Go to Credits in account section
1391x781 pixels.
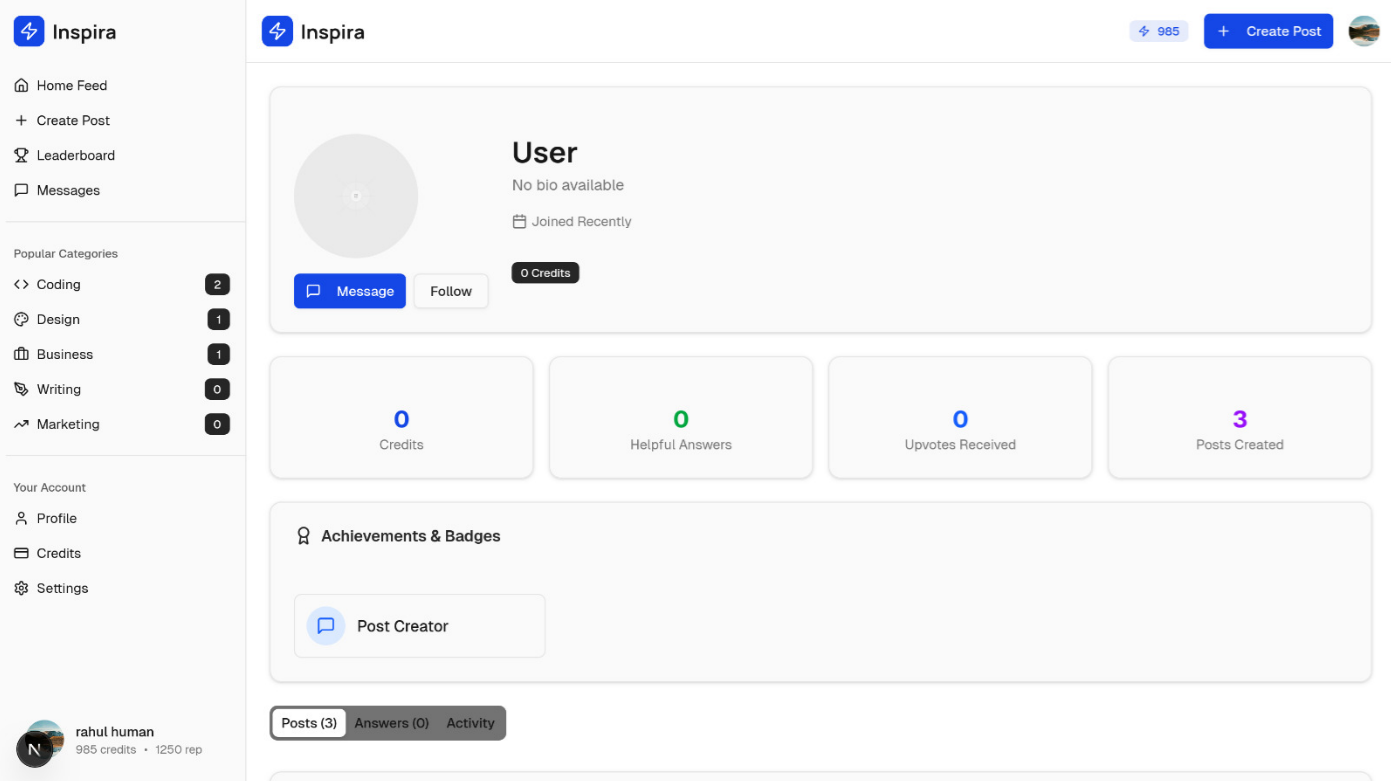(x=58, y=554)
